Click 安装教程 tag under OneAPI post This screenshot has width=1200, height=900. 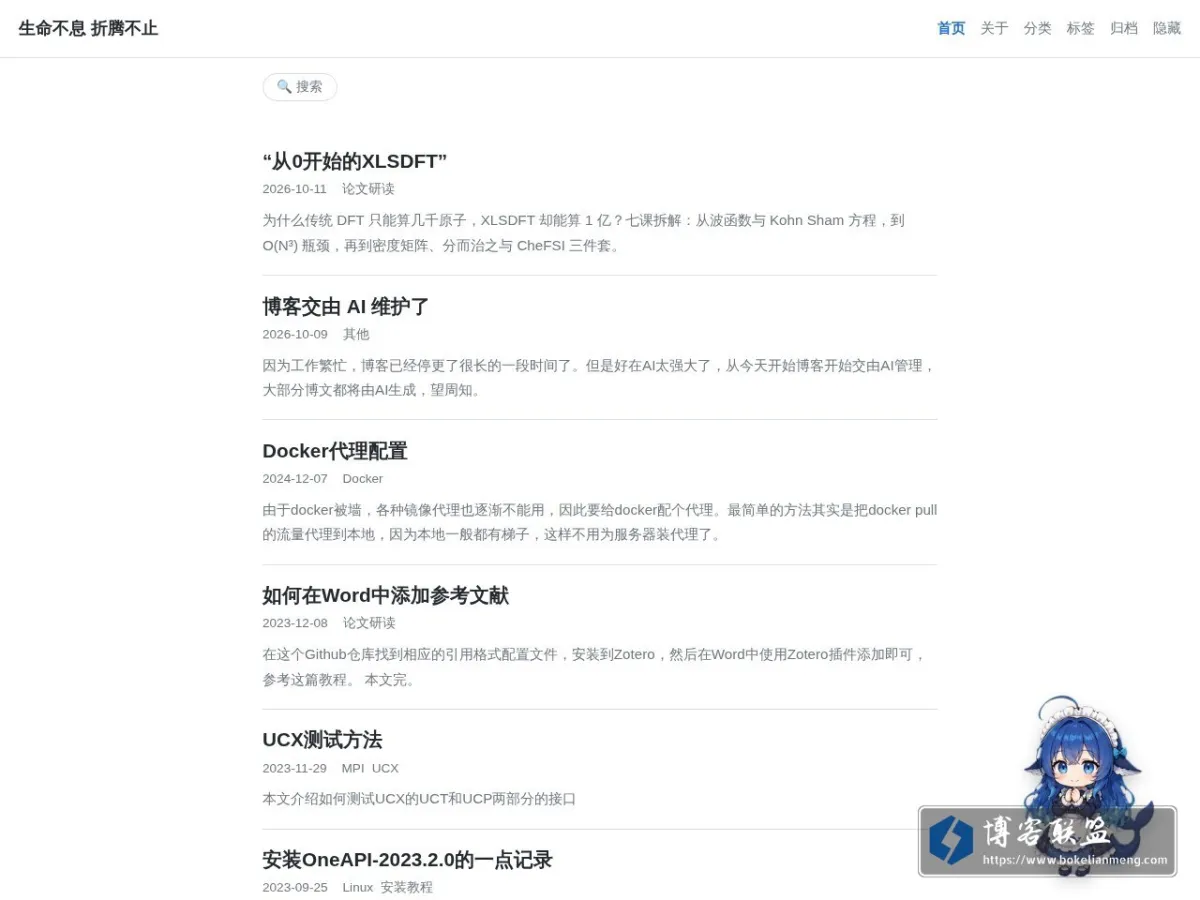coord(406,888)
